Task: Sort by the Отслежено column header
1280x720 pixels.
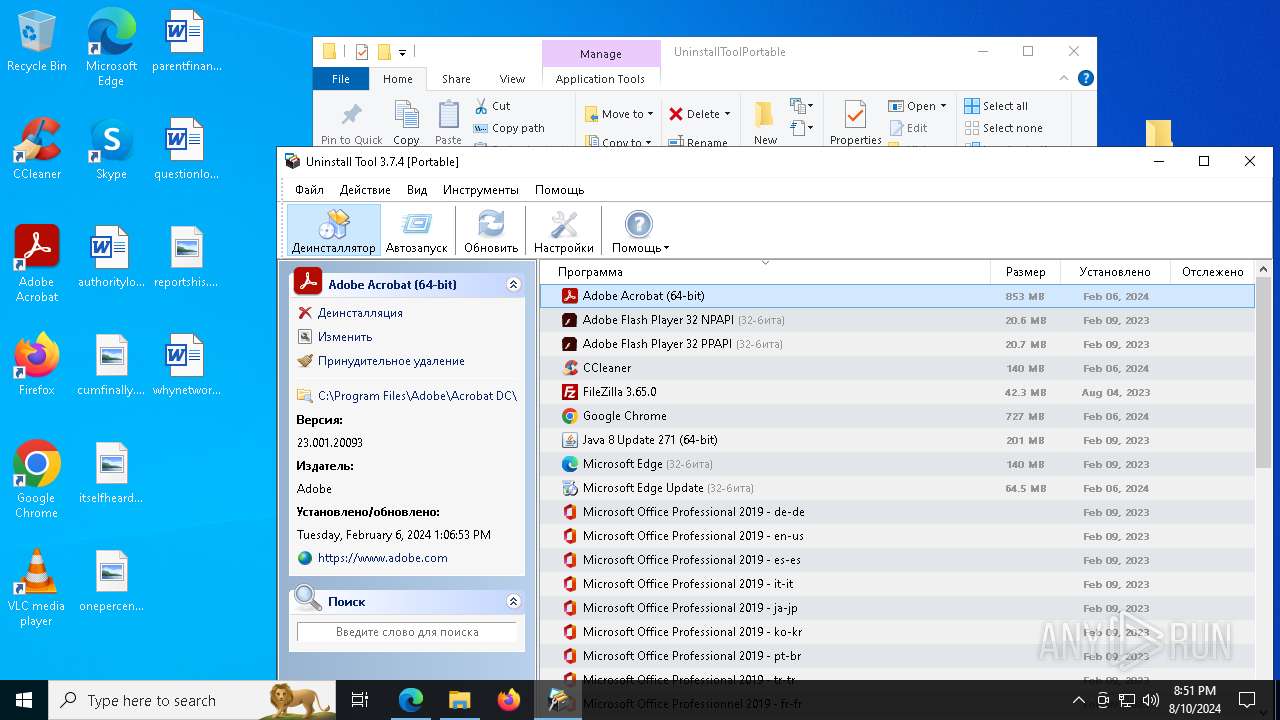Action: pos(1212,272)
